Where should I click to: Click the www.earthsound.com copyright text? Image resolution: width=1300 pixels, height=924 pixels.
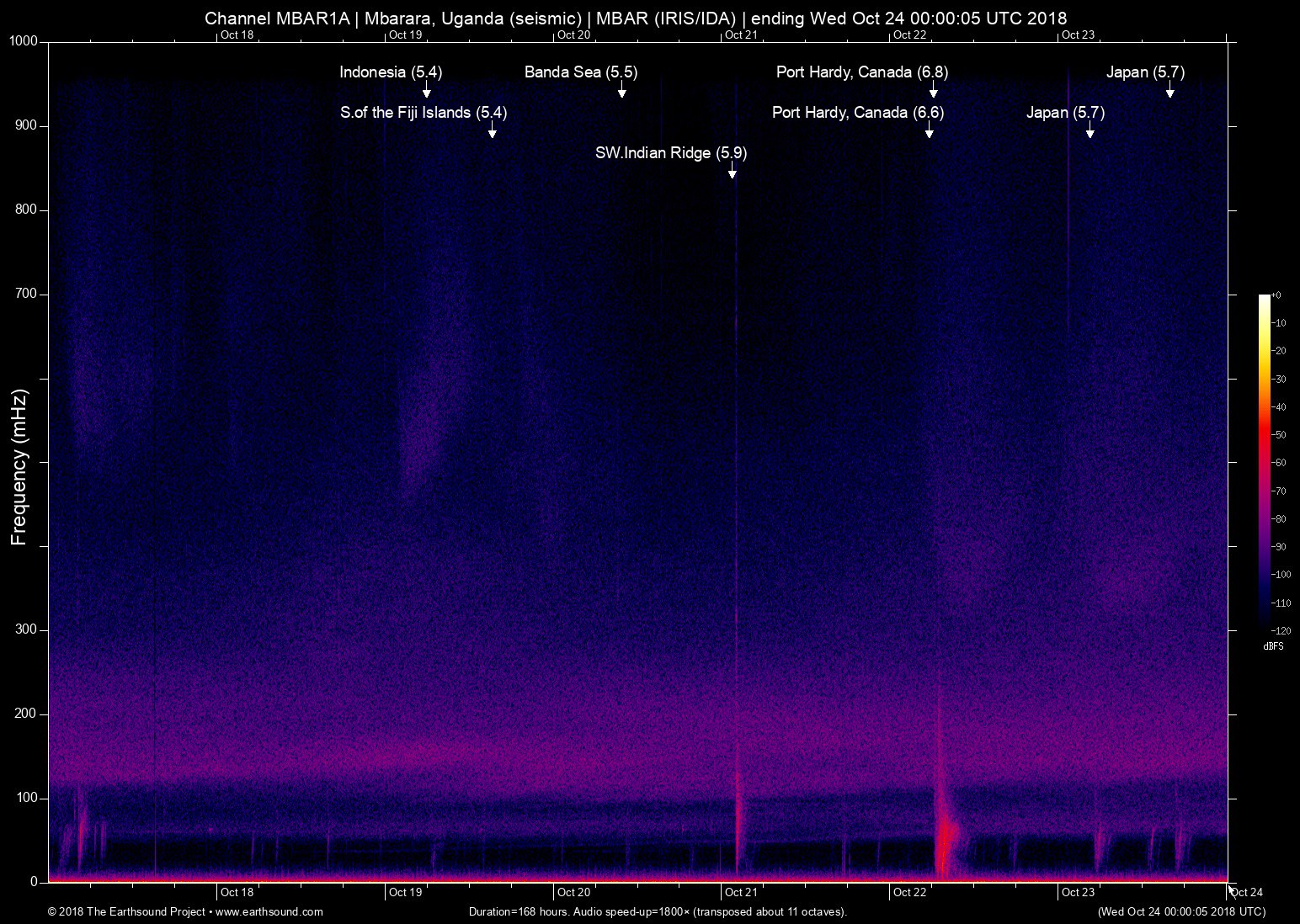185,911
